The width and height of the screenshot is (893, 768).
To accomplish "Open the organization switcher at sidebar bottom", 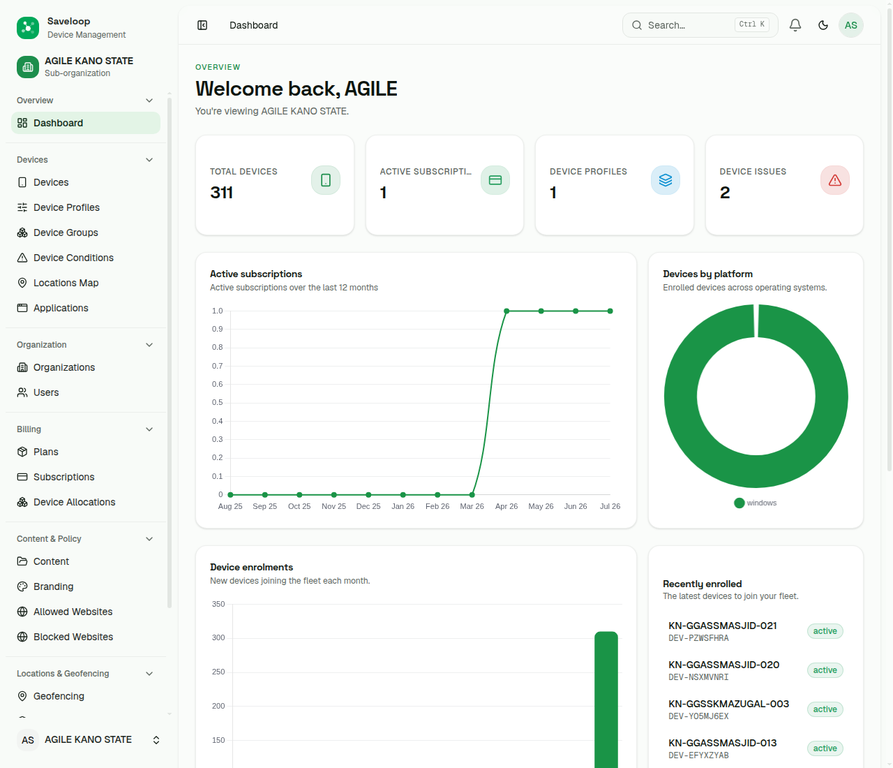I will coord(88,740).
